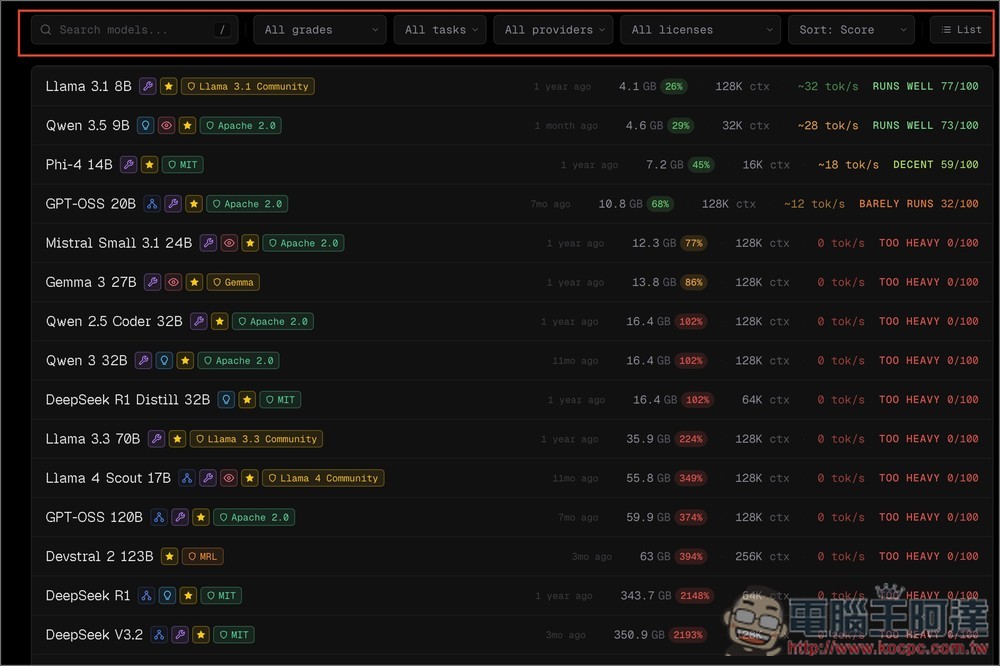Click the eye vision icon on Llama 4 Scout 17B
Screen dimensions: 1000x666
pyautogui.click(x=229, y=478)
